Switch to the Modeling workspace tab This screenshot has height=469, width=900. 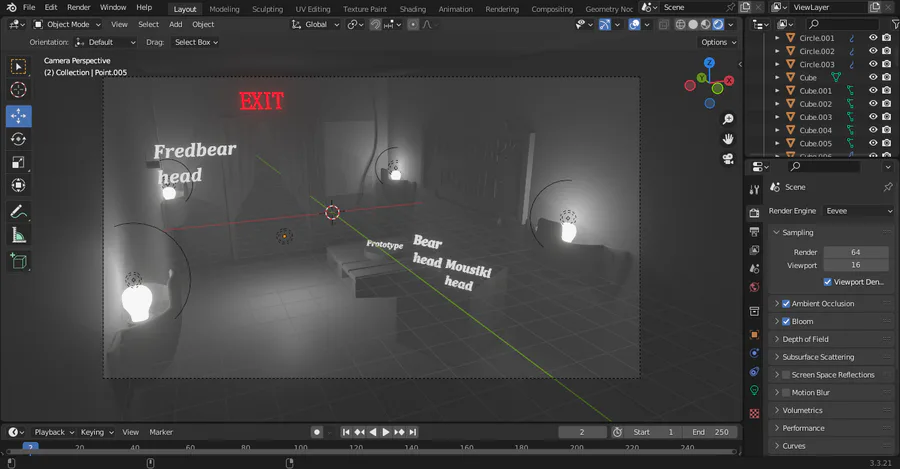click(x=224, y=9)
